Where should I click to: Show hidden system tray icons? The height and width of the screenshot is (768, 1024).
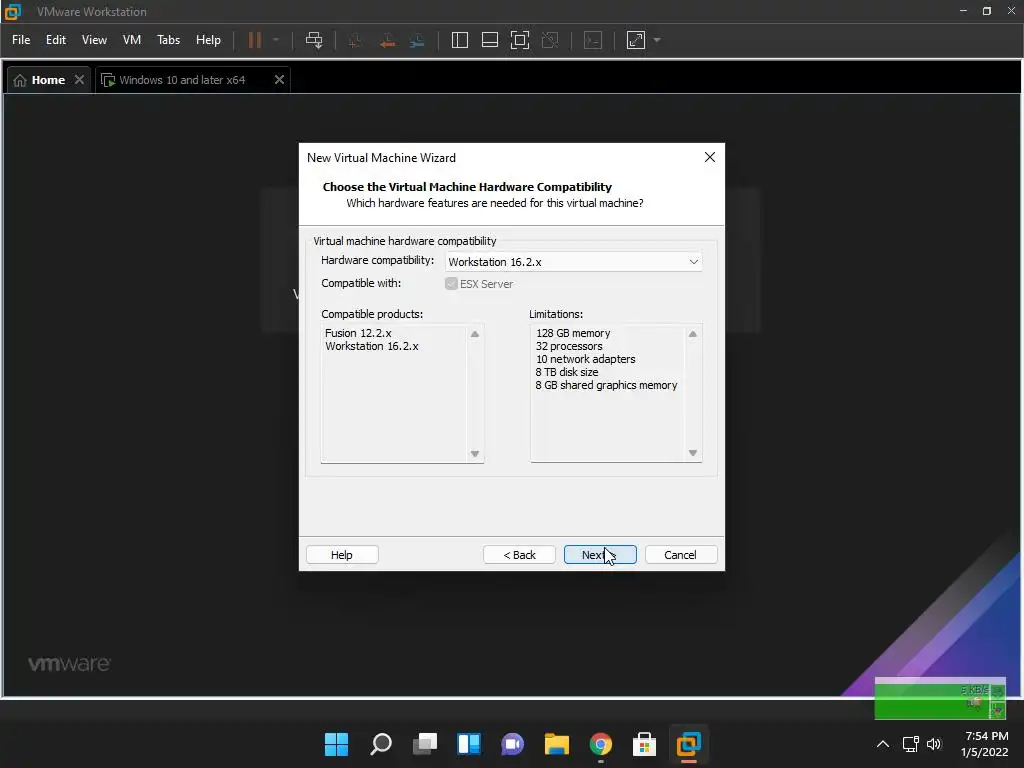pos(882,744)
